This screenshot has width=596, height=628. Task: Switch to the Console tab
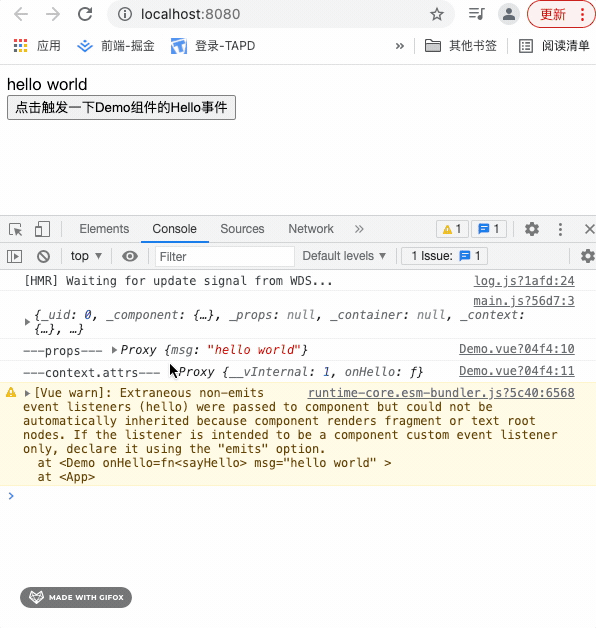click(175, 229)
